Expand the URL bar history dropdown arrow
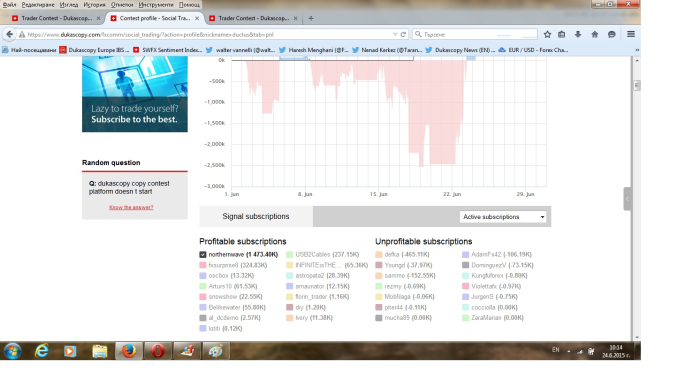 pyautogui.click(x=395, y=34)
